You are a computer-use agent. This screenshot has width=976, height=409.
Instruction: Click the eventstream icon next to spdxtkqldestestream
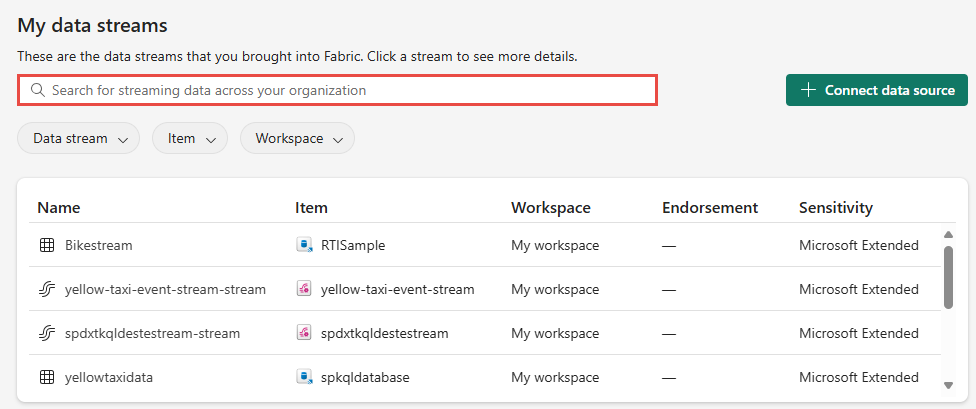304,333
